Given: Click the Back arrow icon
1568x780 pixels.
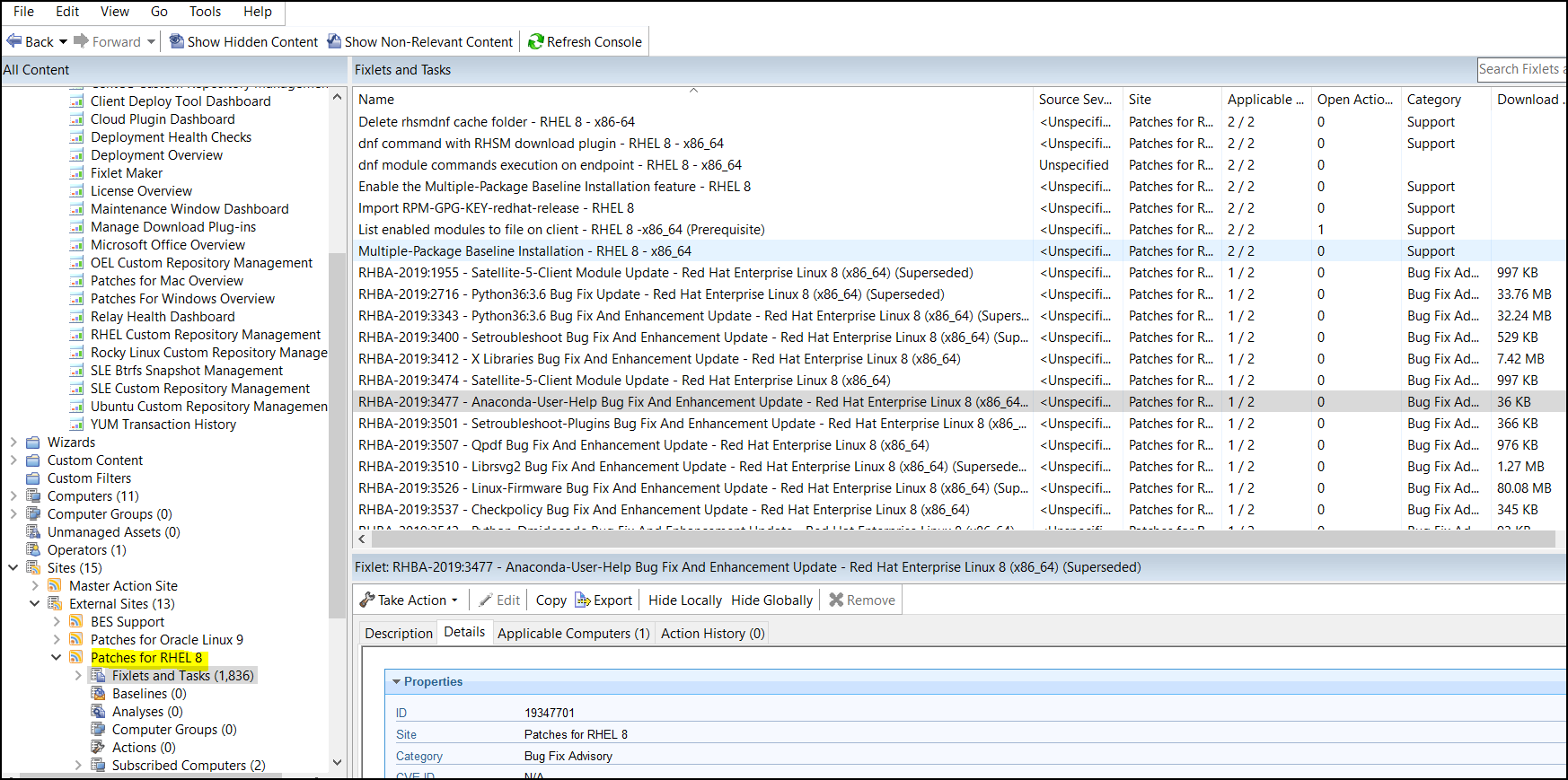Looking at the screenshot, I should tap(14, 41).
